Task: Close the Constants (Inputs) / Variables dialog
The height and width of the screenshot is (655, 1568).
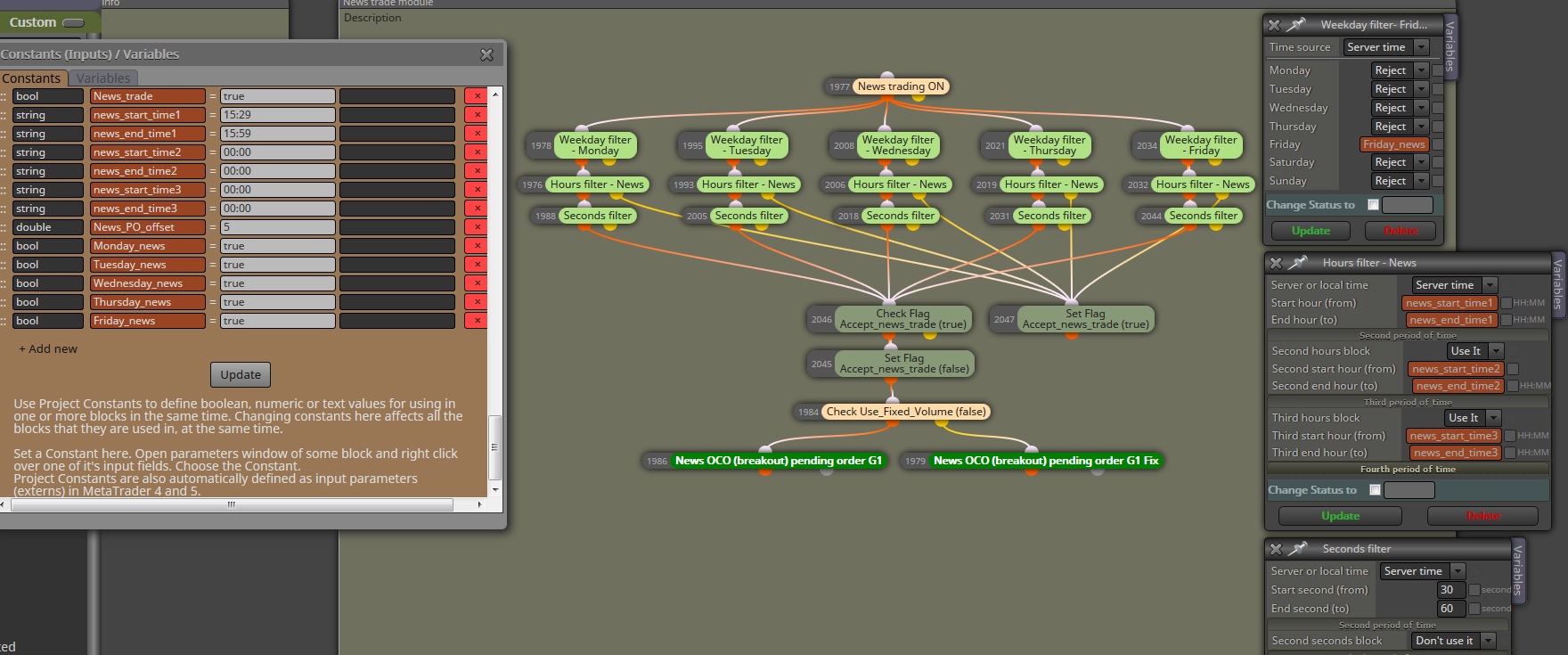Action: 486,54
